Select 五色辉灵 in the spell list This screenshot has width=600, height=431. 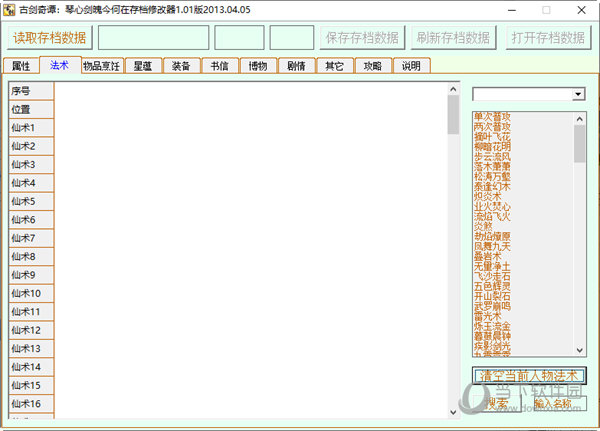tap(492, 286)
